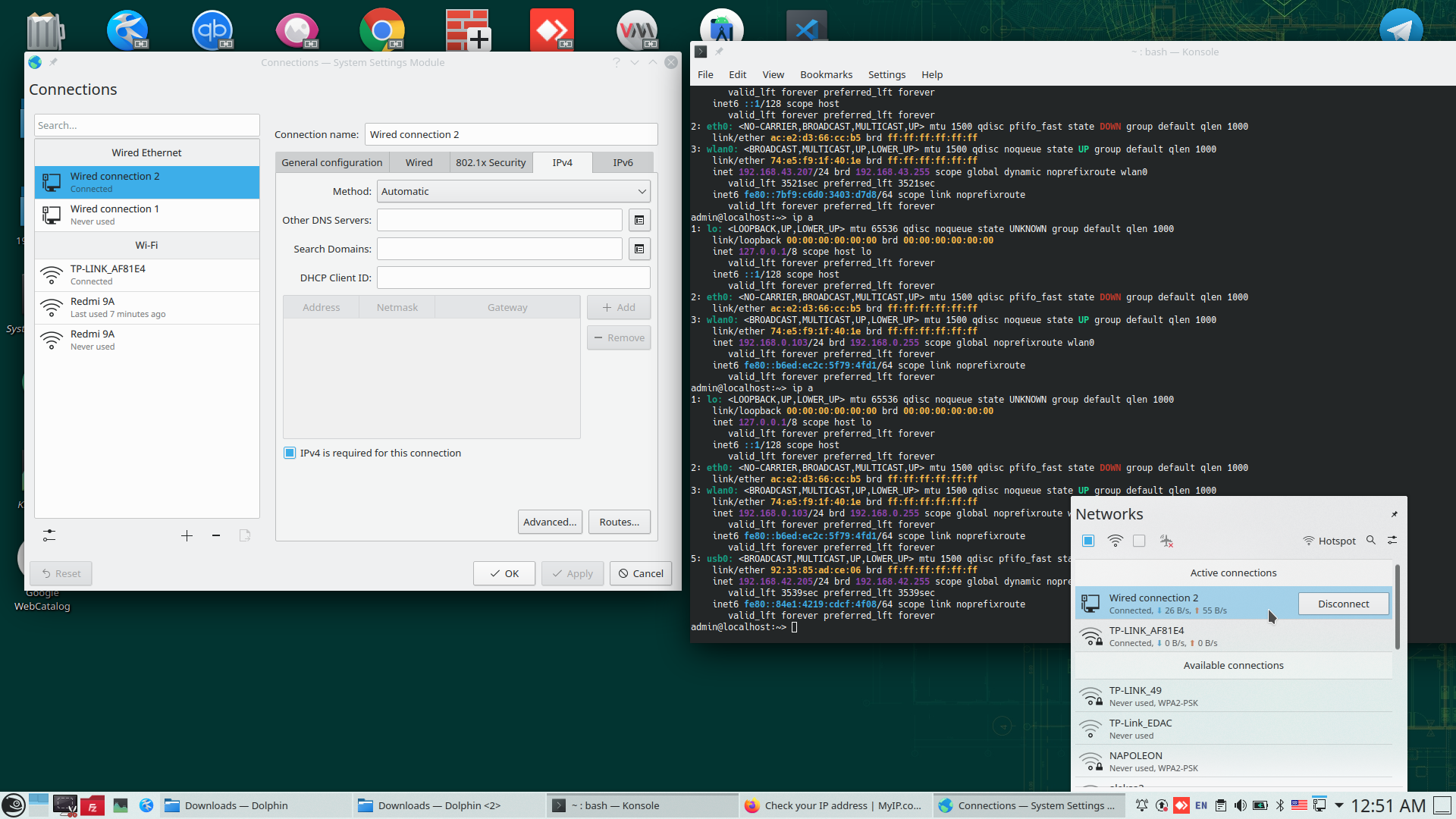Screen dimensions: 1456x819
Task: Open connection list configure sliders icon
Action: click(49, 536)
